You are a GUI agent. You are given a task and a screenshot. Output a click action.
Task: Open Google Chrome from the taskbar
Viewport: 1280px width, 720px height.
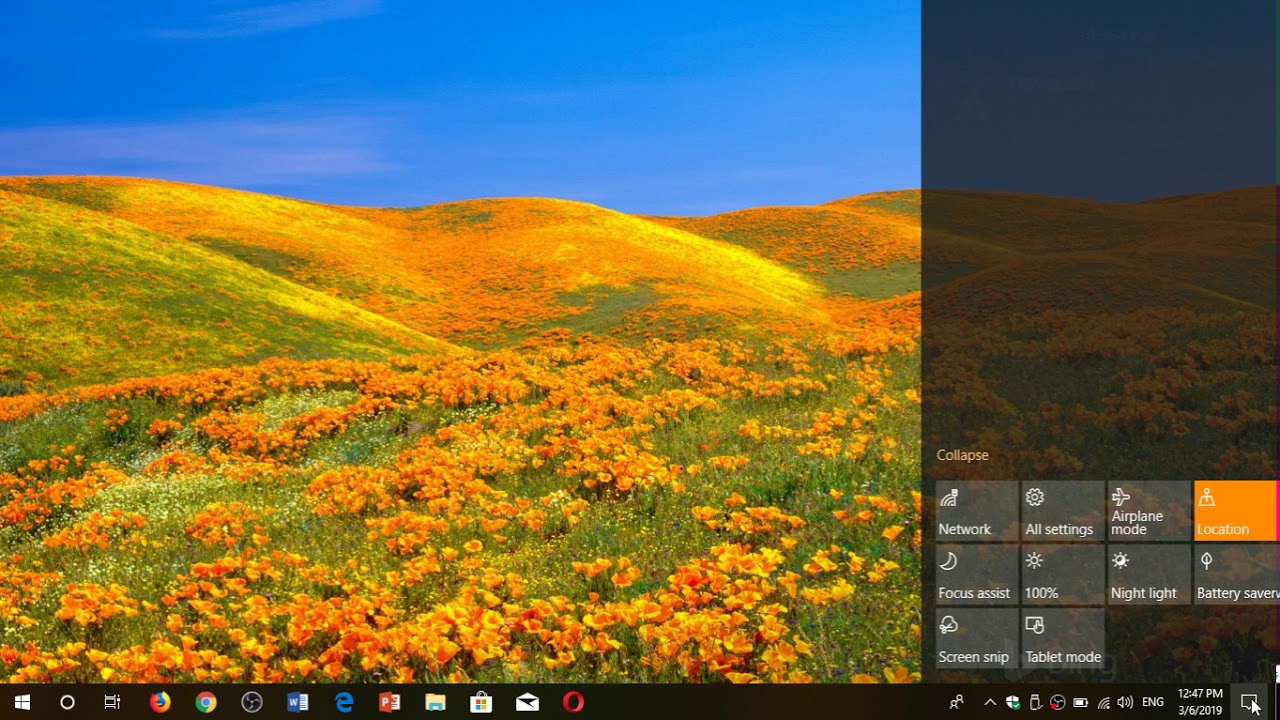pyautogui.click(x=206, y=702)
